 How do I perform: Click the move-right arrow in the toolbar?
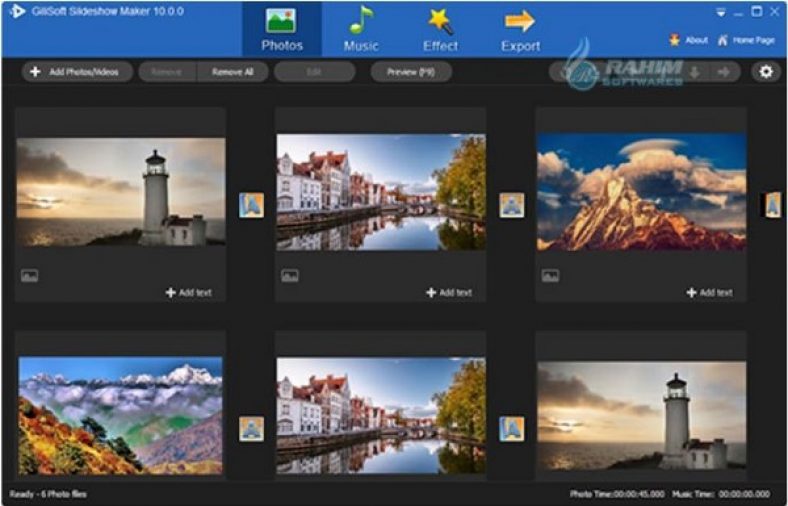tap(723, 72)
